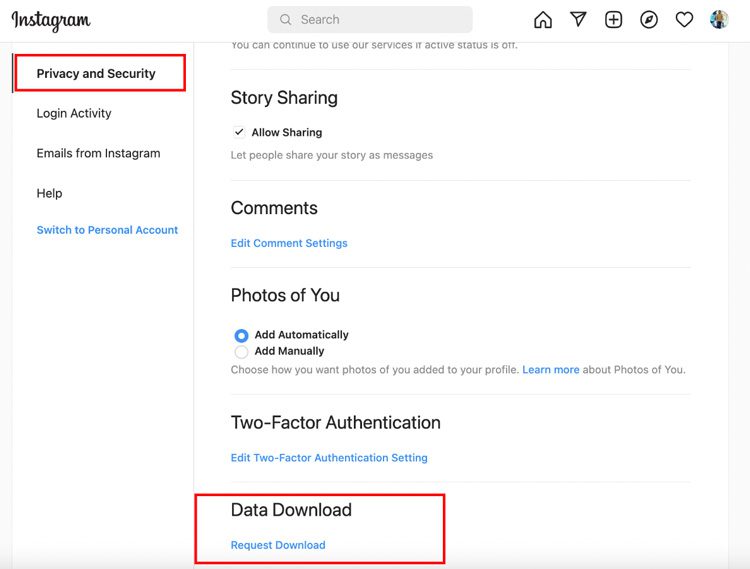This screenshot has height=569, width=750.
Task: Create a new post with plus icon
Action: [614, 20]
